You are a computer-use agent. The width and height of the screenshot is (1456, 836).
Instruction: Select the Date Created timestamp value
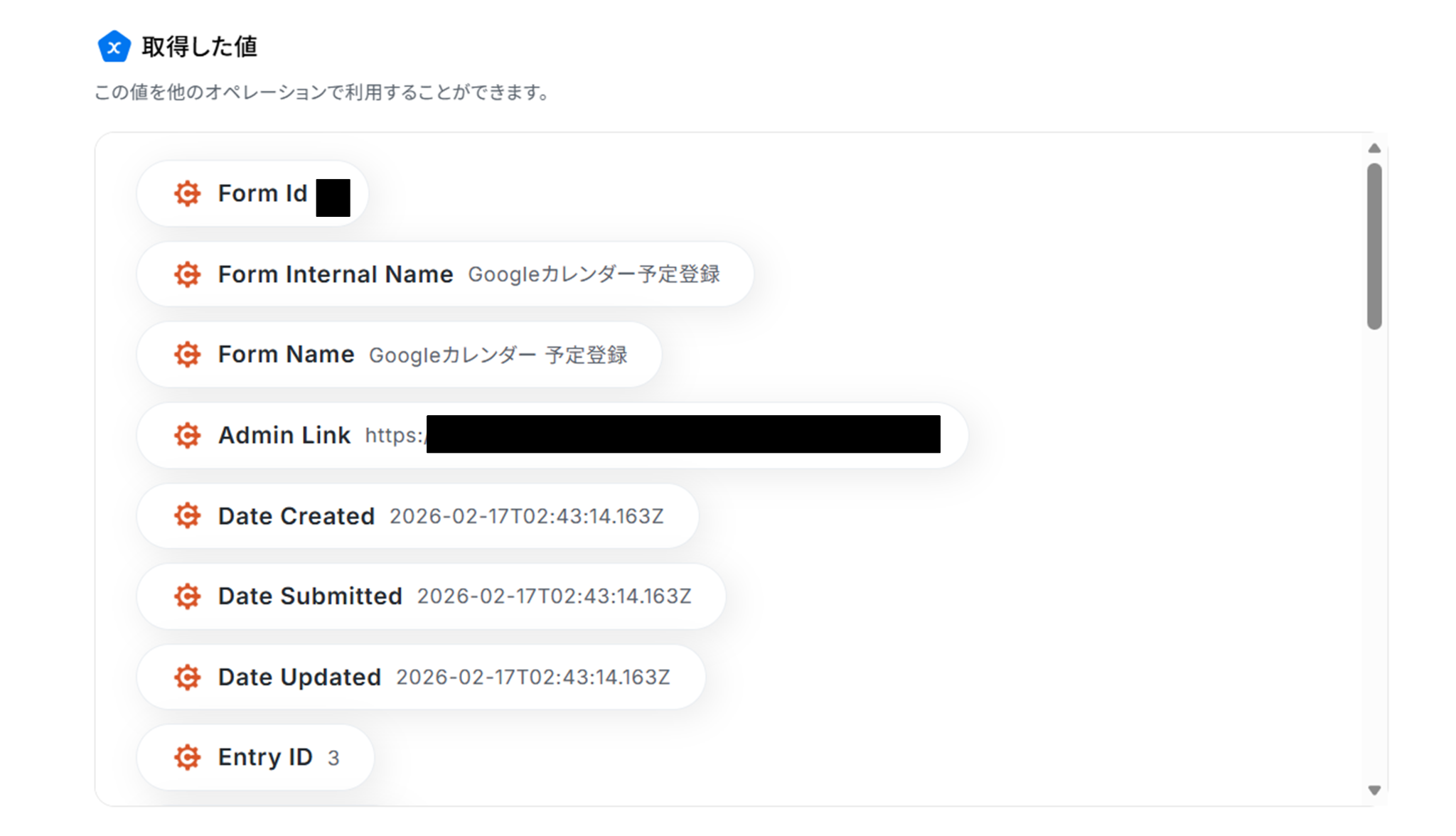tap(526, 516)
